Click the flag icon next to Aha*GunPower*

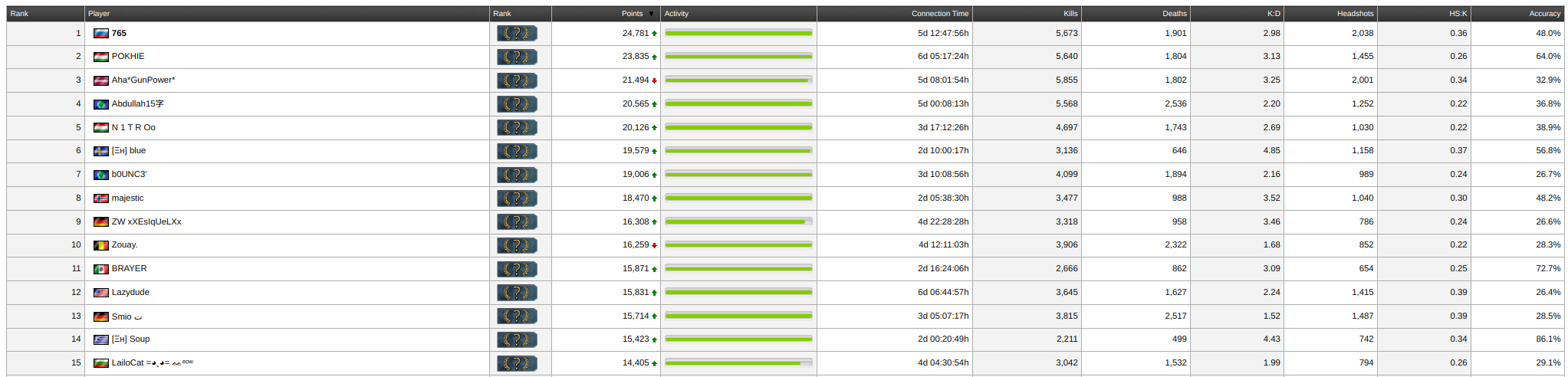click(101, 80)
